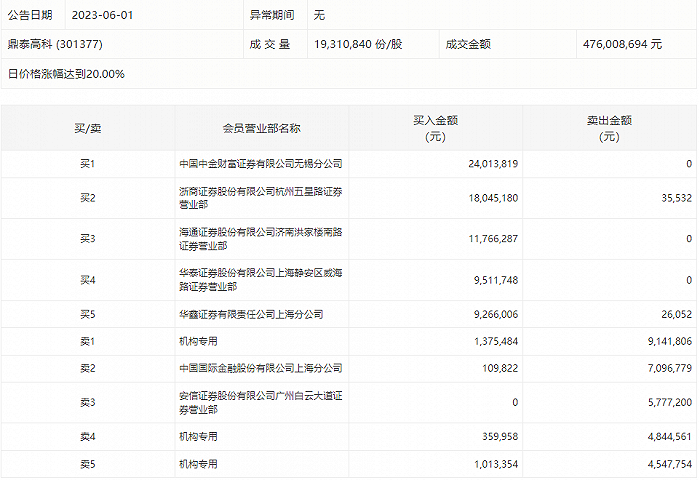700x480 pixels.
Task: Click the sell amount 7,096,779
Action: point(670,368)
